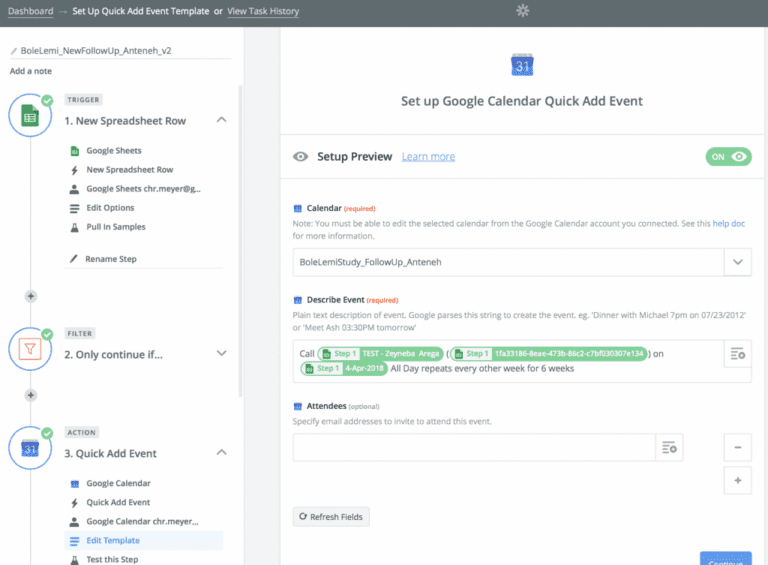
Task: Open insert-field picker for Describe Event
Action: pyautogui.click(x=737, y=354)
